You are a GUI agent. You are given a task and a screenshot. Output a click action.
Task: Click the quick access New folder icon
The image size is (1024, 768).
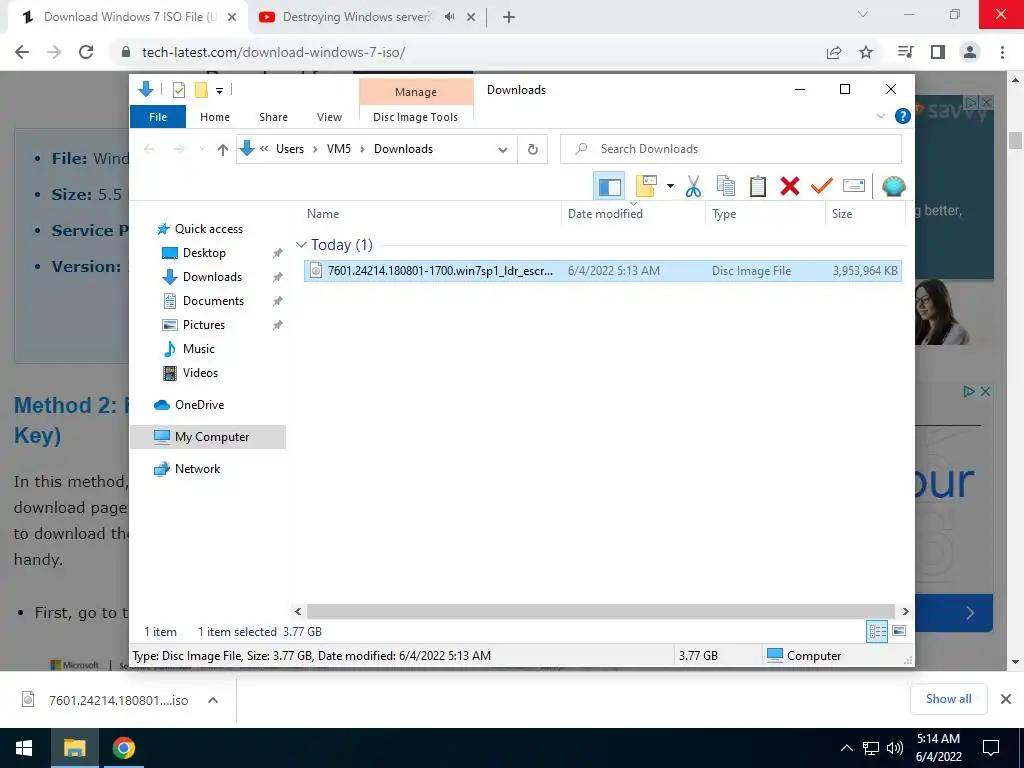pyautogui.click(x=201, y=90)
